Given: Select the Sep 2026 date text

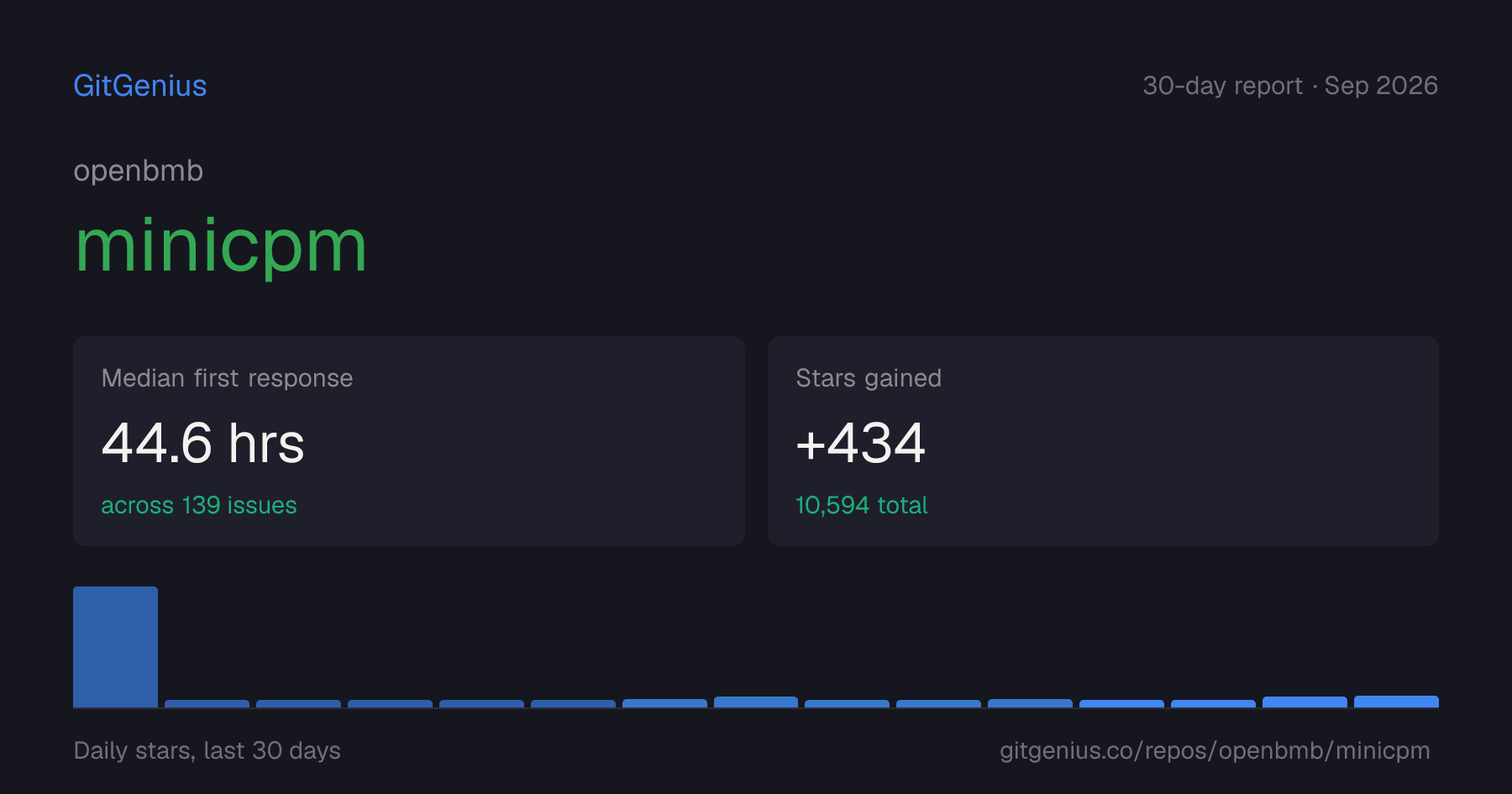Looking at the screenshot, I should (1381, 86).
